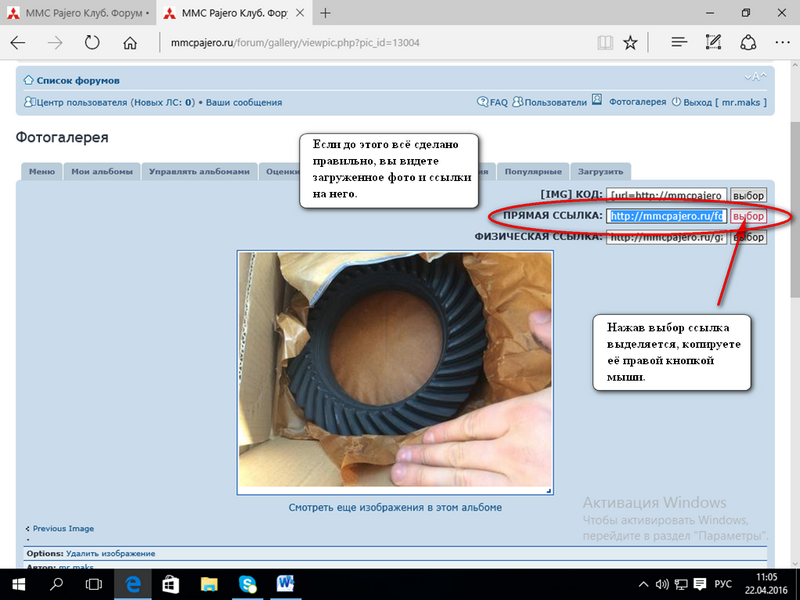This screenshot has height=600, width=800.
Task: Open the Смотреть еще изображения link
Action: click(x=395, y=507)
